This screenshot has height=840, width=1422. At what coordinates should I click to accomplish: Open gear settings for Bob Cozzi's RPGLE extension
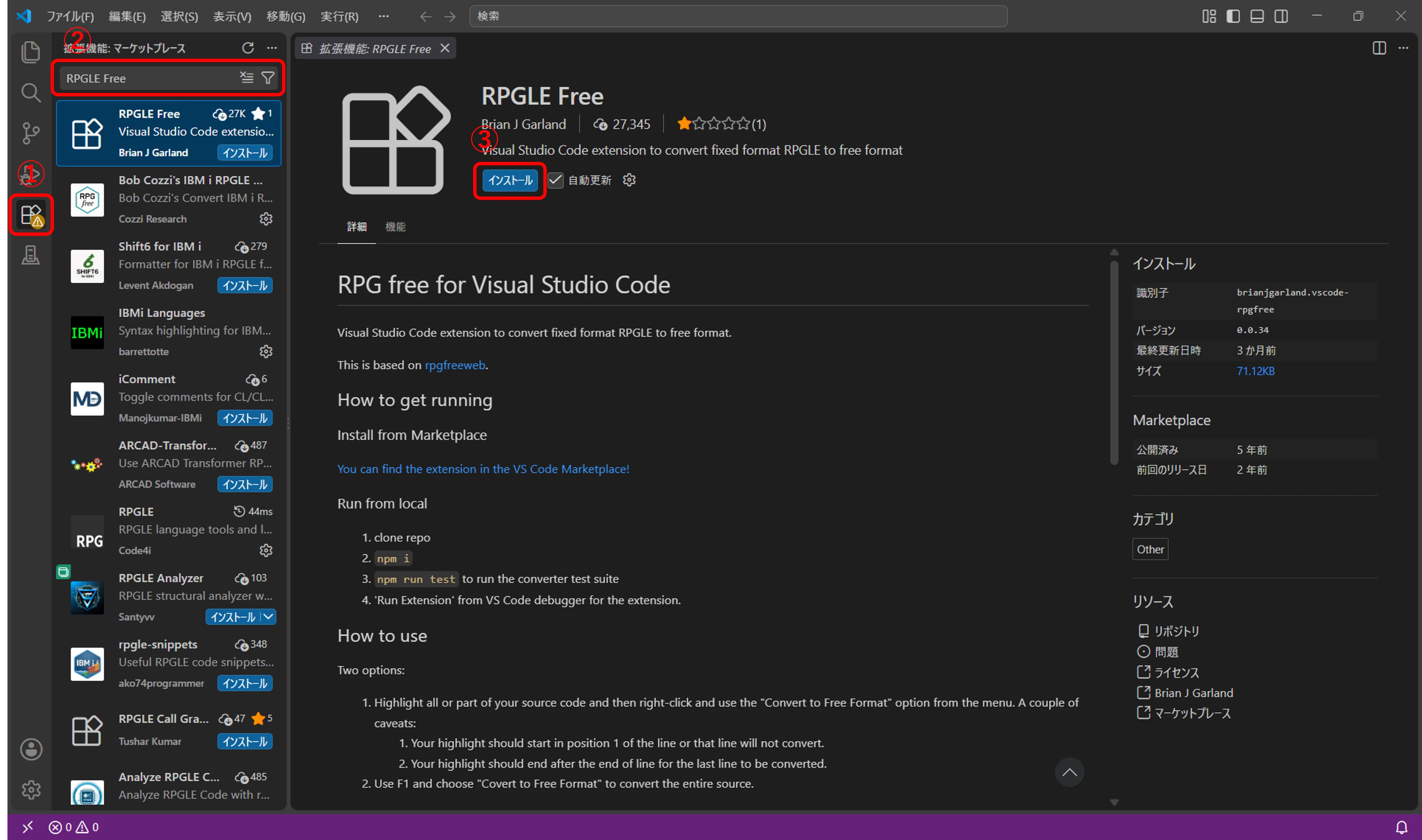pos(266,219)
